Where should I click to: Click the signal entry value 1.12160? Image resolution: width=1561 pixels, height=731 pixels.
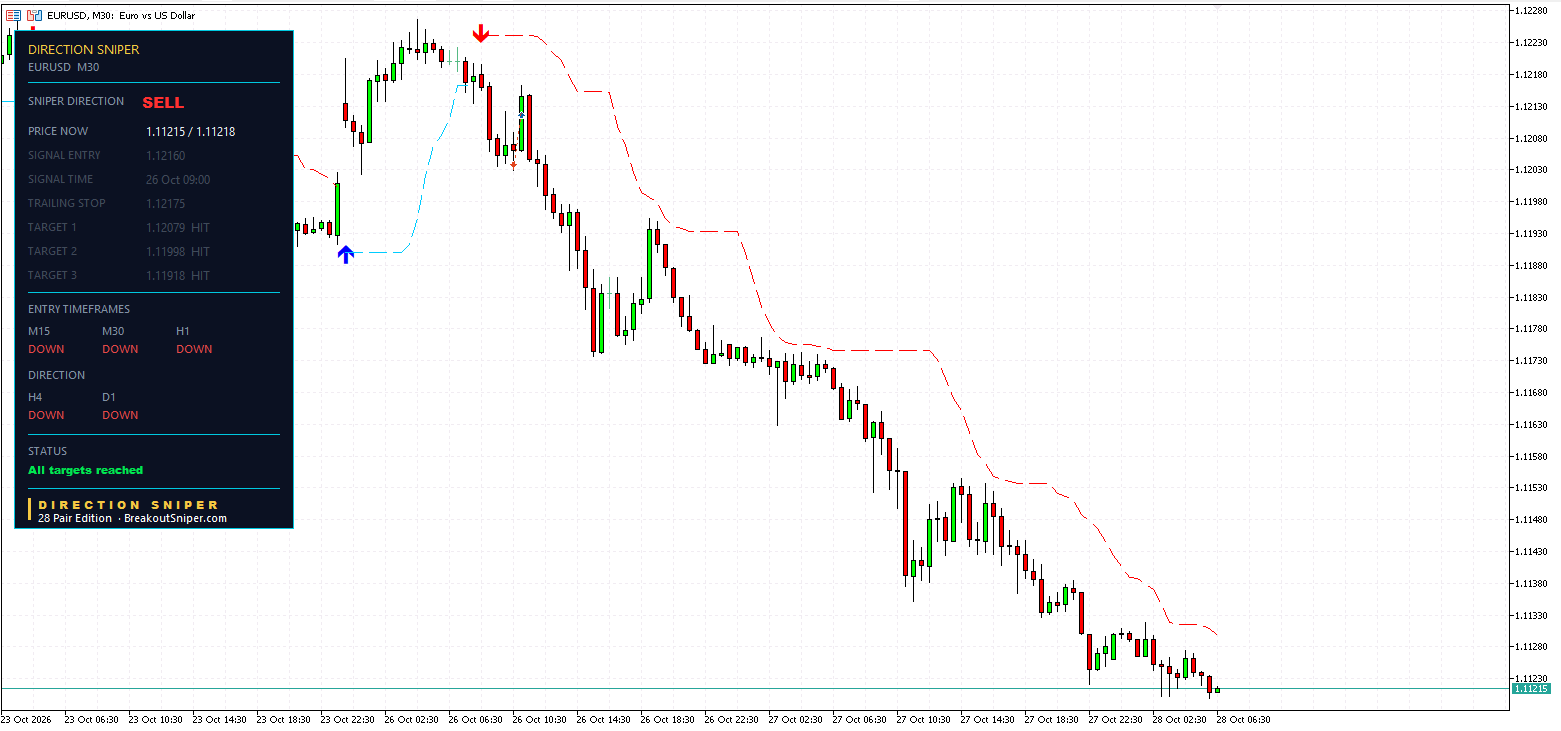(166, 155)
